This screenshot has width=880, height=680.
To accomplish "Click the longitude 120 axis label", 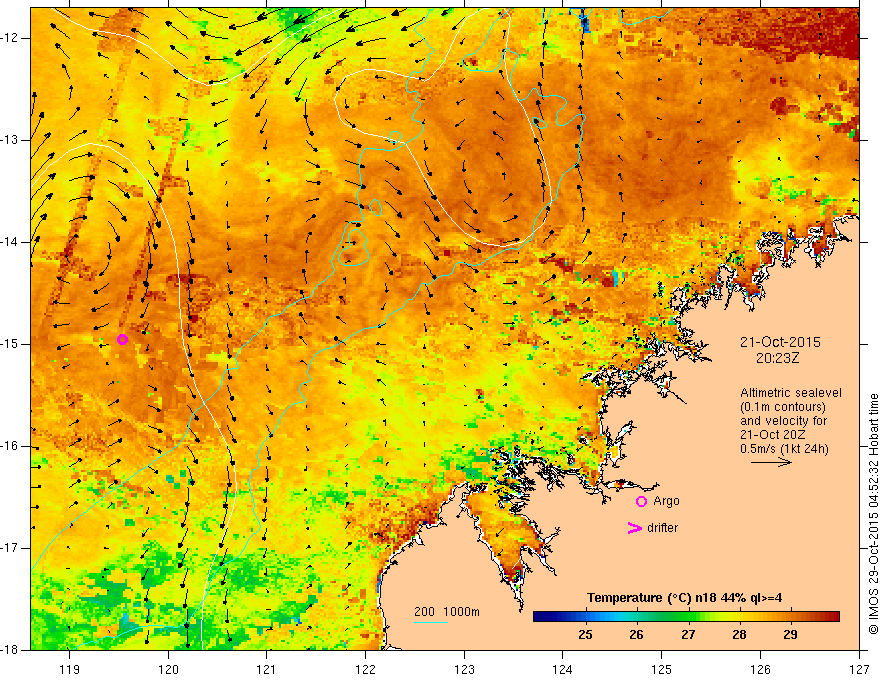I will (x=168, y=669).
